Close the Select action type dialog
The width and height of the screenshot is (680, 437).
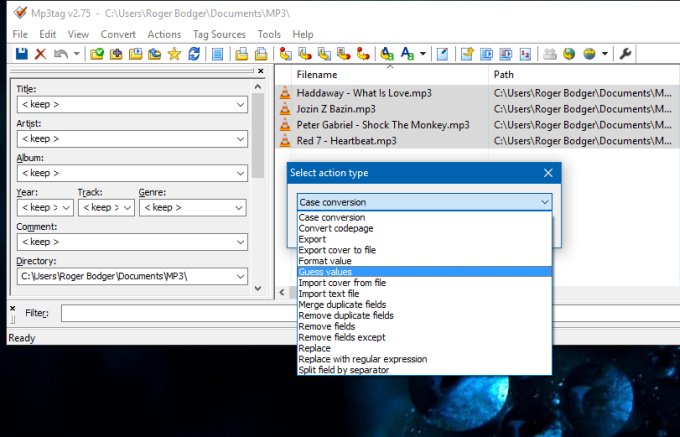pyautogui.click(x=548, y=173)
